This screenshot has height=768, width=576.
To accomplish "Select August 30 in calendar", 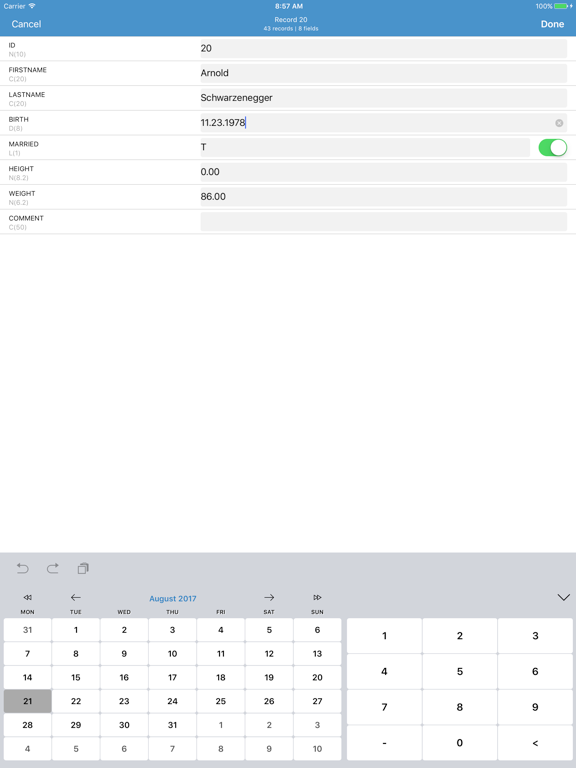I will click(x=124, y=725).
